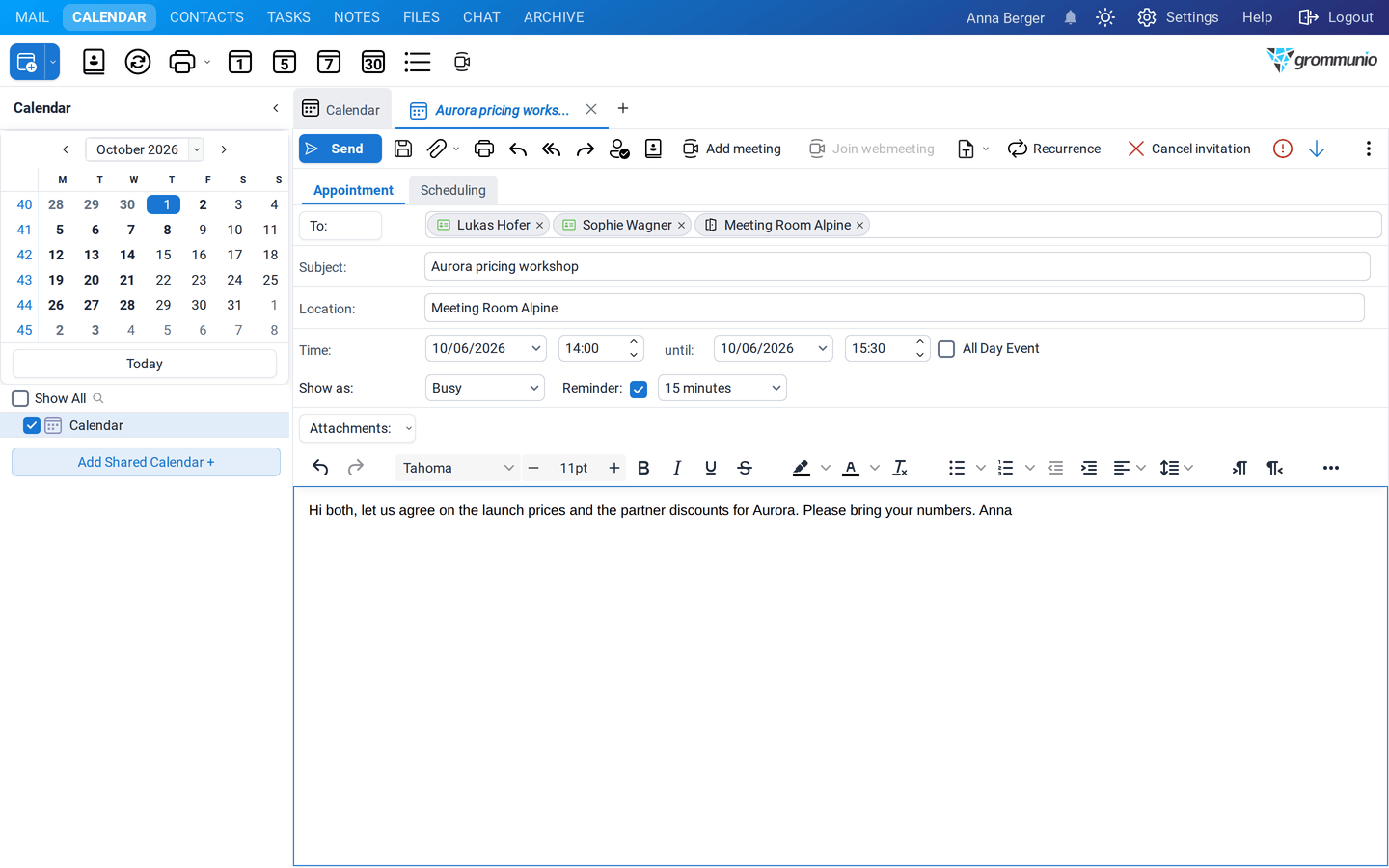This screenshot has height=868, width=1389.
Task: Show calendar list view
Action: coord(418,62)
